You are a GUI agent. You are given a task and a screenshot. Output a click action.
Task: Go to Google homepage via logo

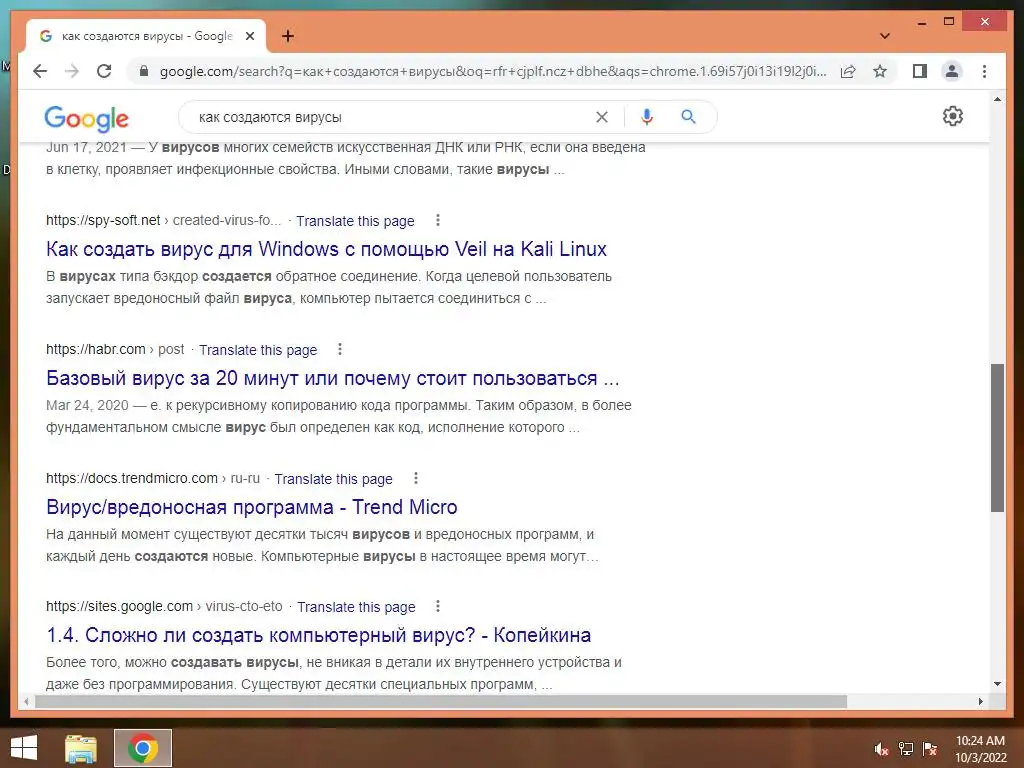(86, 119)
